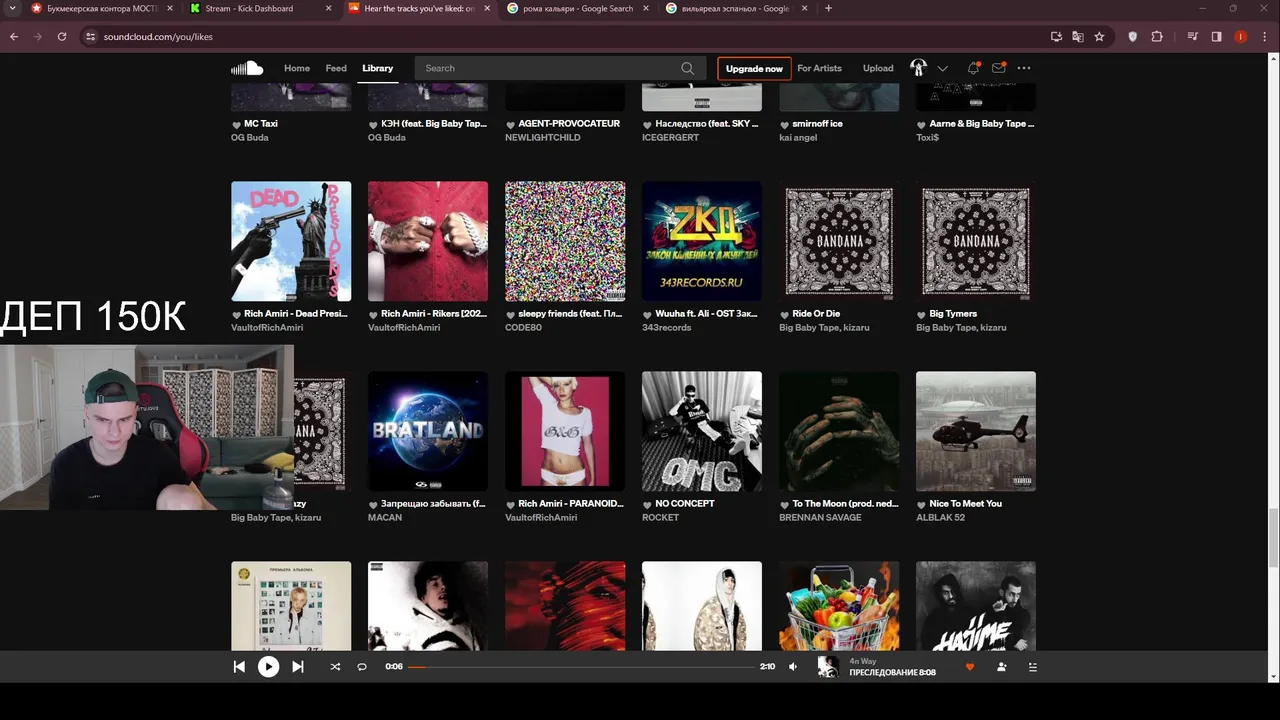Open the tab search dropdown arrow
Image resolution: width=1280 pixels, height=720 pixels.
click(x=12, y=8)
